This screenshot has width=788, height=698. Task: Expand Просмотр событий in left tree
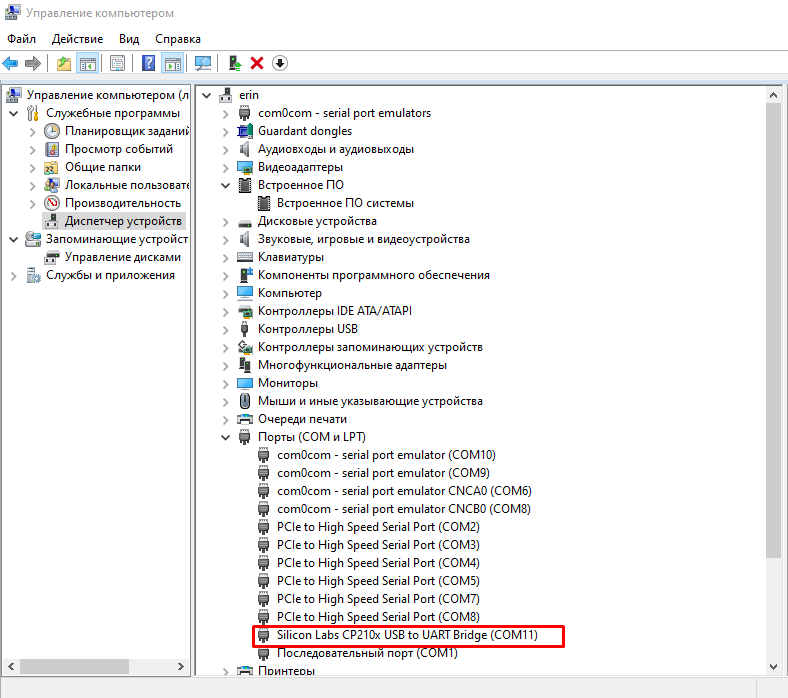point(33,150)
